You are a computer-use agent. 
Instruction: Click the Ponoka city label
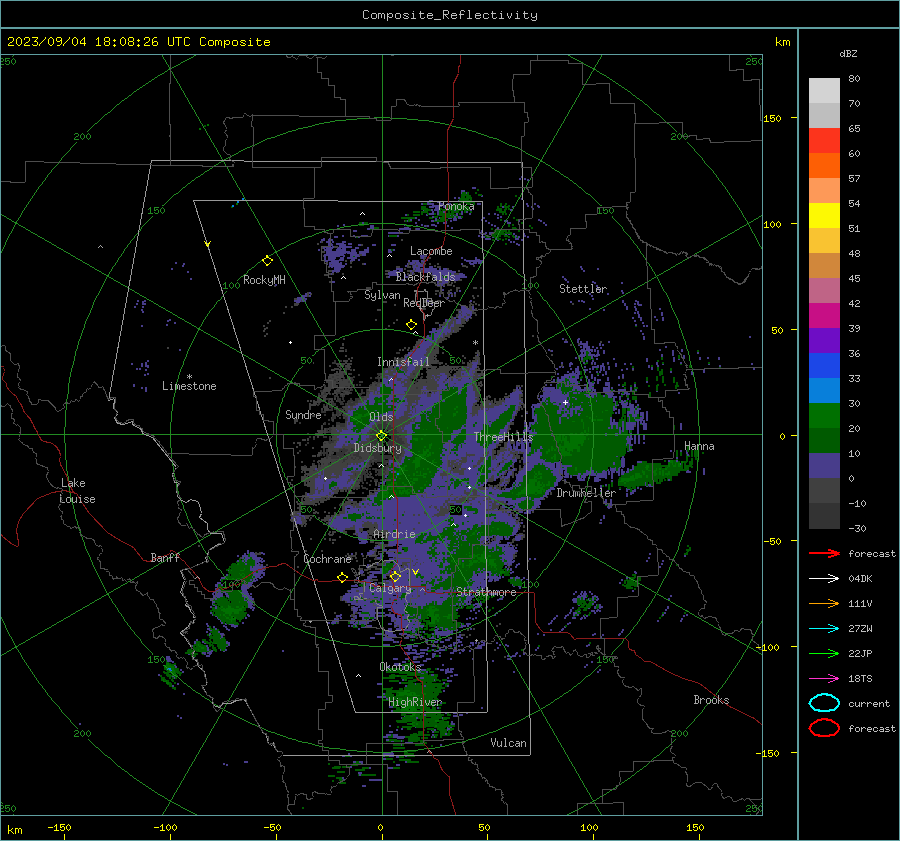point(456,206)
